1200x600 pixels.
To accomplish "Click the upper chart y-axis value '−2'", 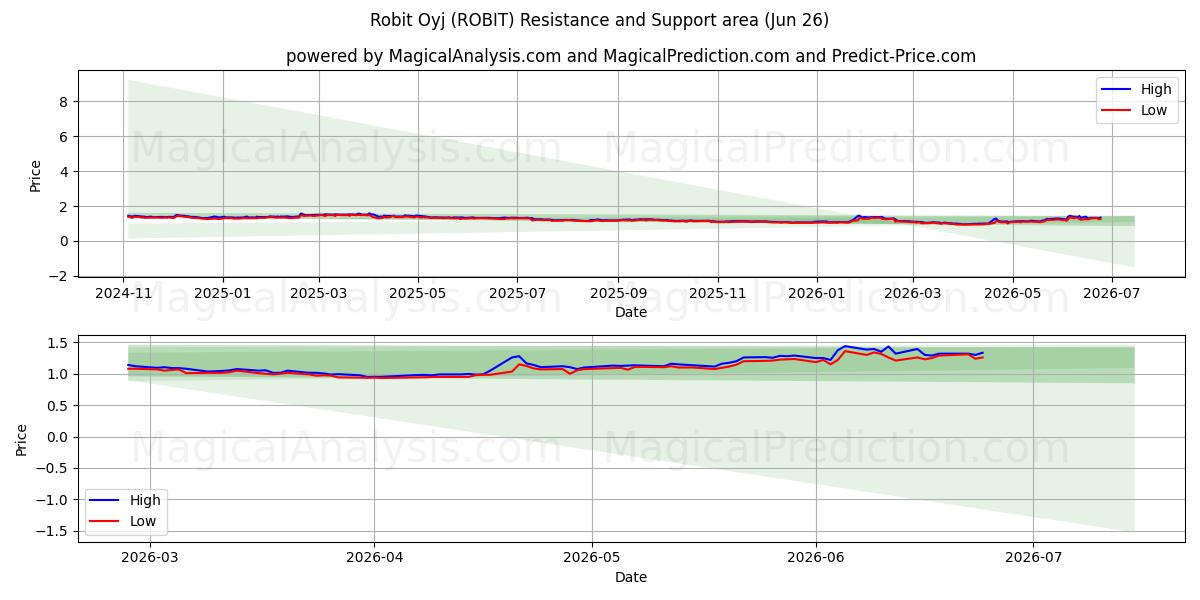I will point(59,276).
